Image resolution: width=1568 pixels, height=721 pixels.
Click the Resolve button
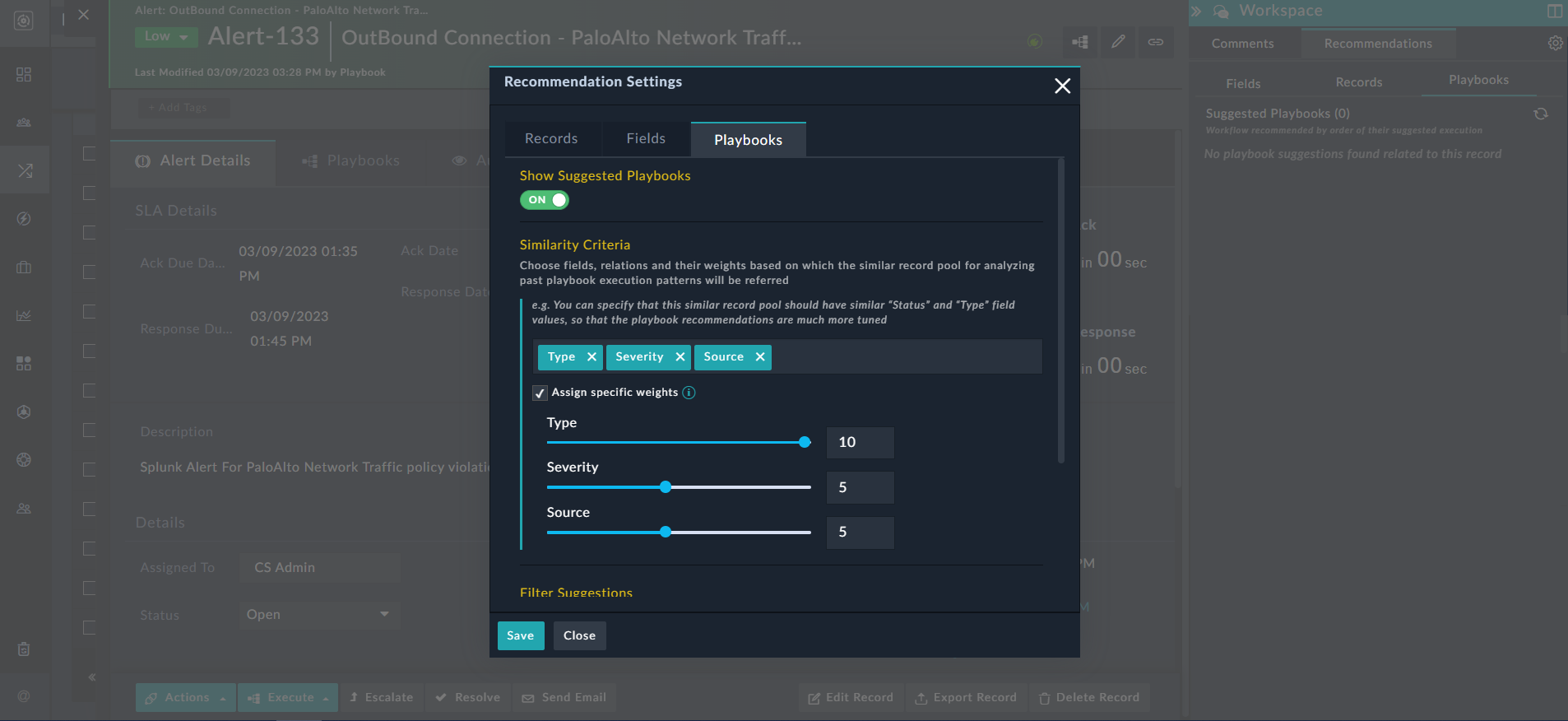468,697
